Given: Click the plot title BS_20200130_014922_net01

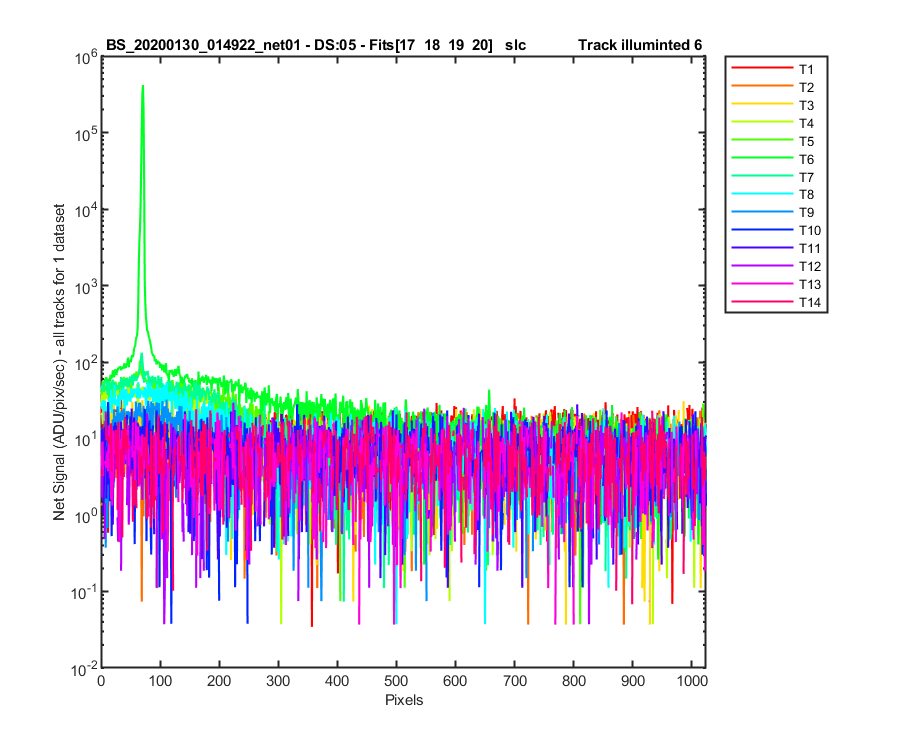Looking at the screenshot, I should pos(203,45).
